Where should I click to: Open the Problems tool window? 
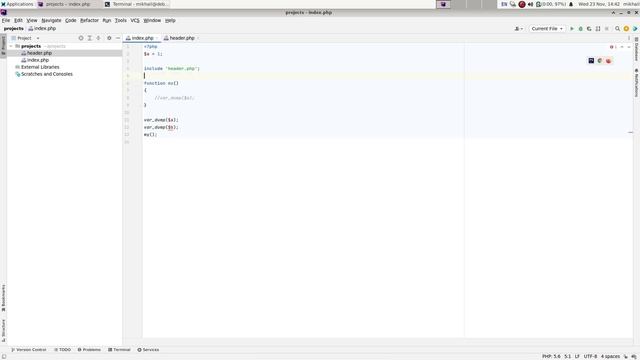point(89,350)
